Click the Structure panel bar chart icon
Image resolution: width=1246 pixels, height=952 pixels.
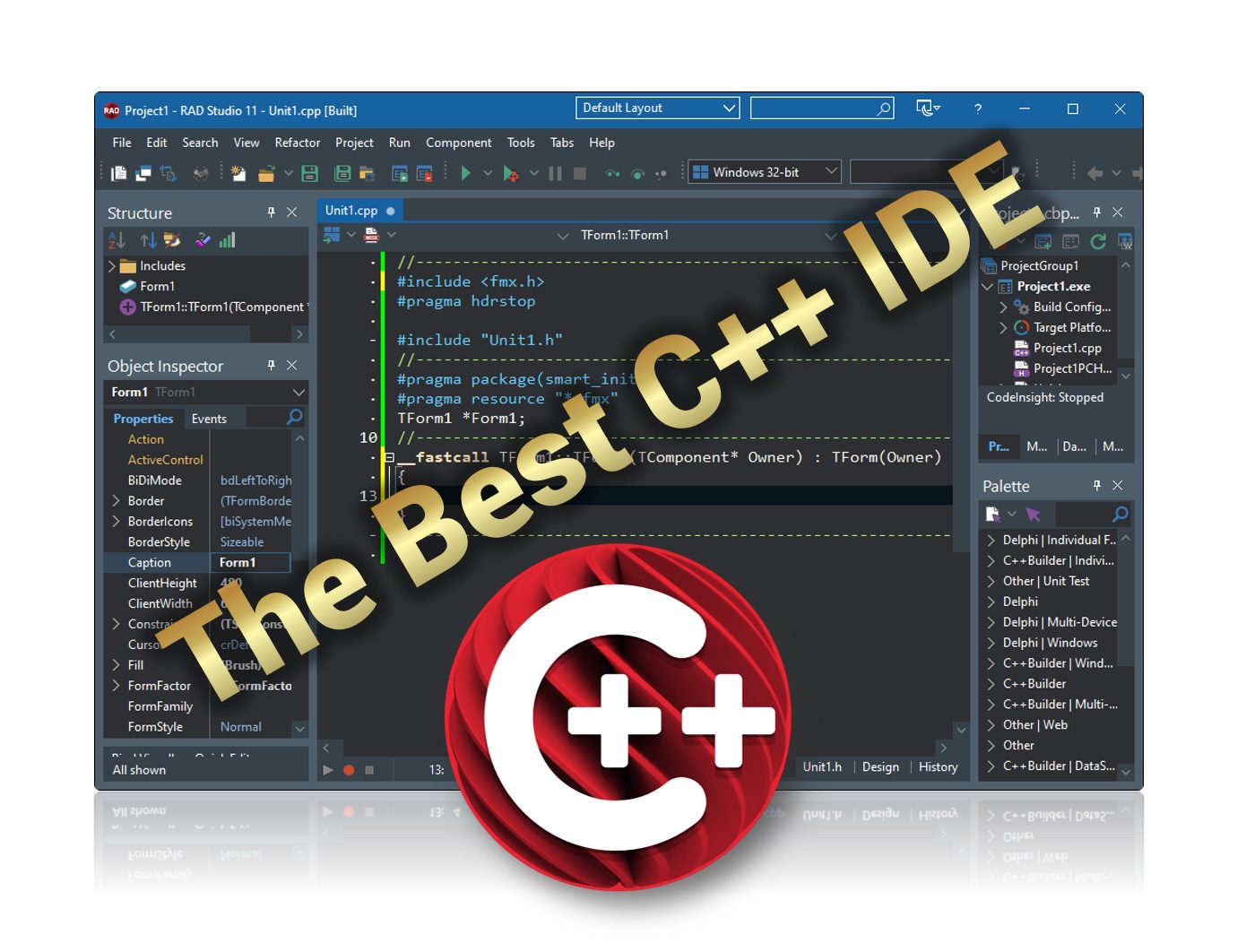[228, 240]
